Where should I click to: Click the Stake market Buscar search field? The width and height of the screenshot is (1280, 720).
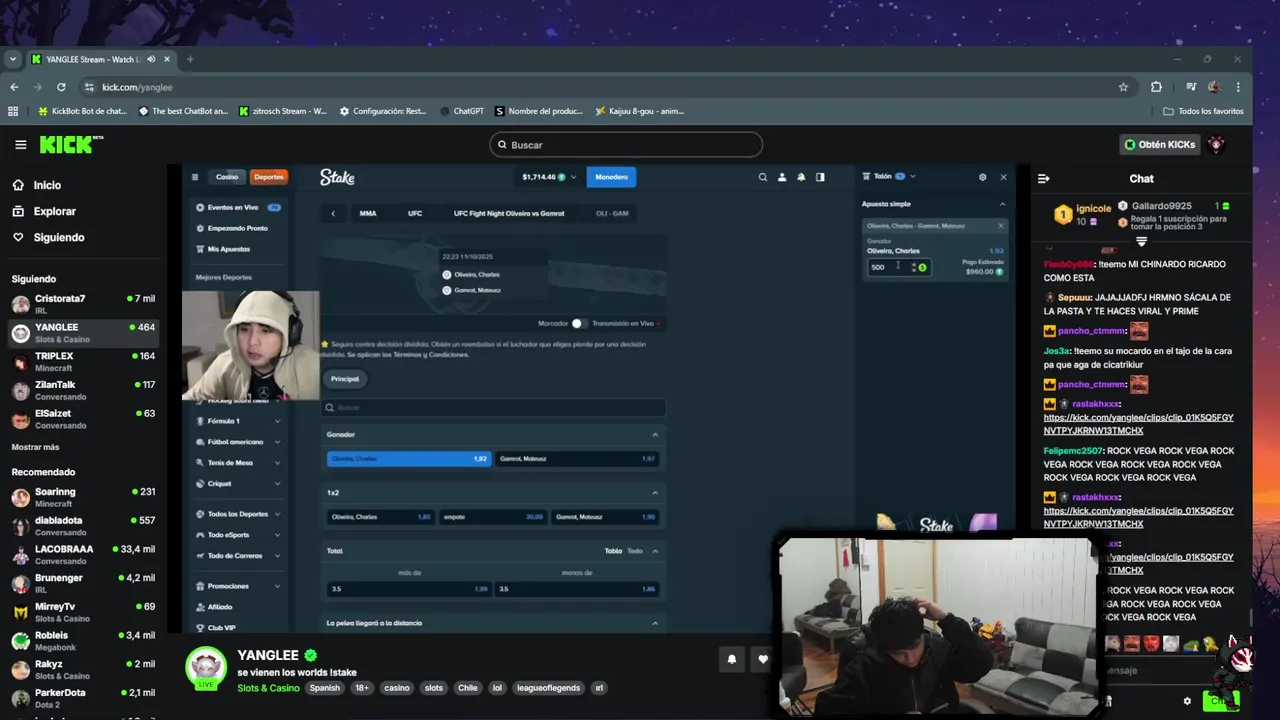point(494,408)
